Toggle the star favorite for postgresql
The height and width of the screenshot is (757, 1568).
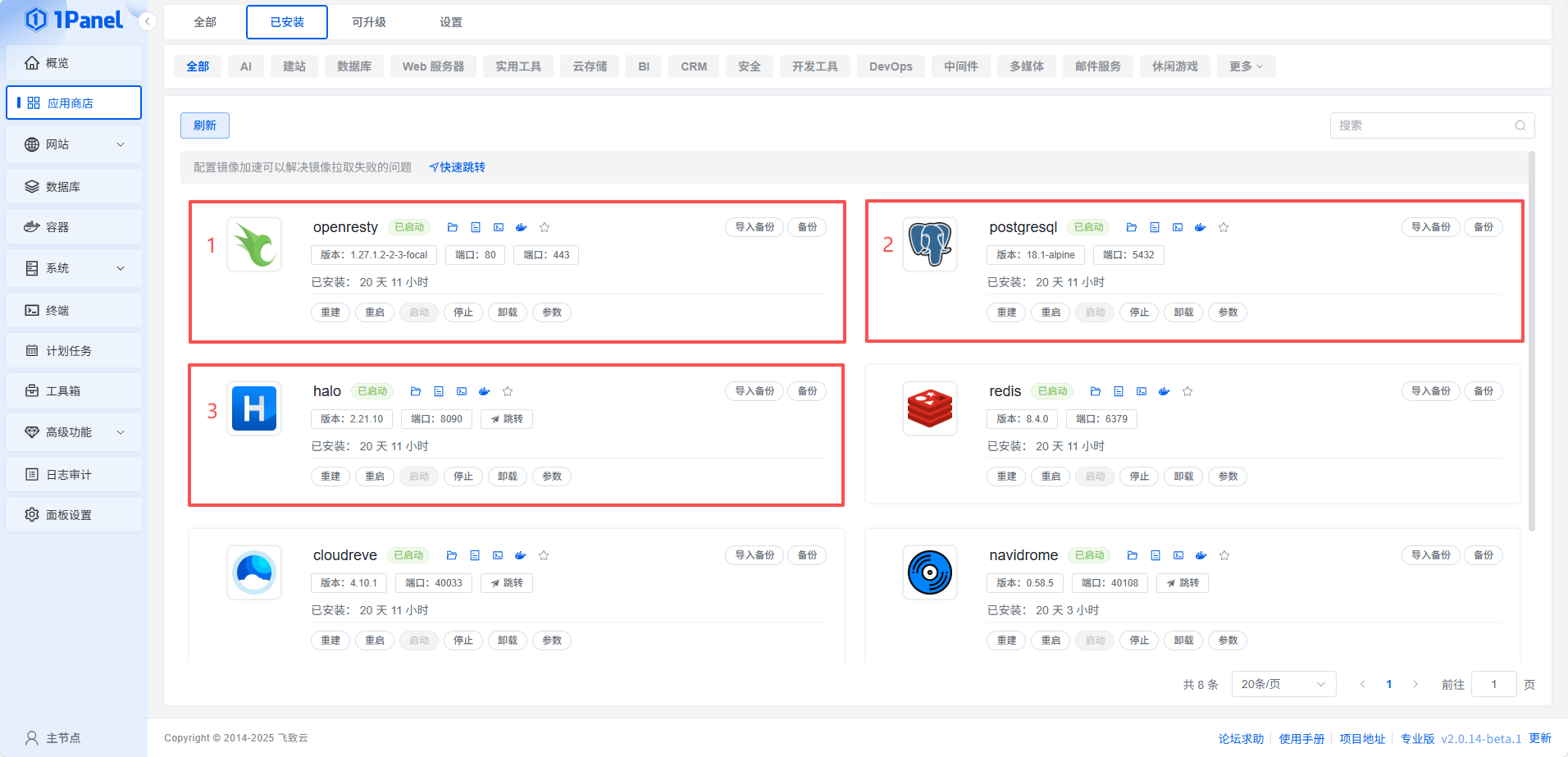click(1224, 227)
